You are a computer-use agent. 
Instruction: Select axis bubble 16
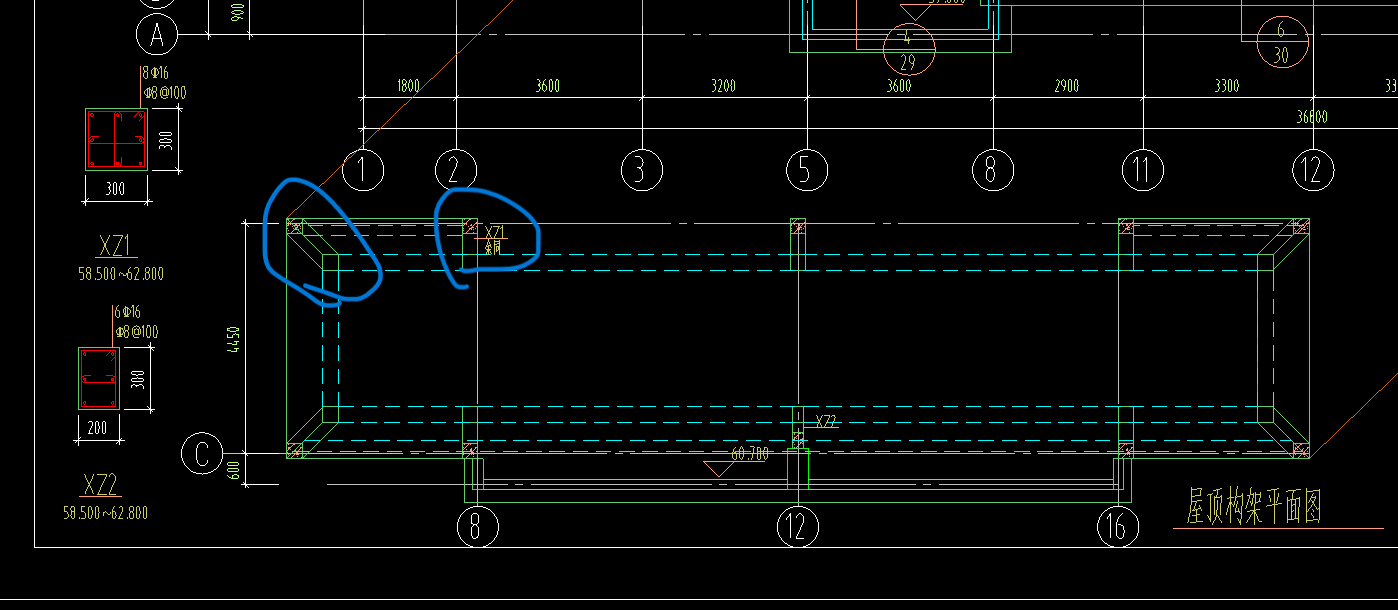click(x=1117, y=526)
